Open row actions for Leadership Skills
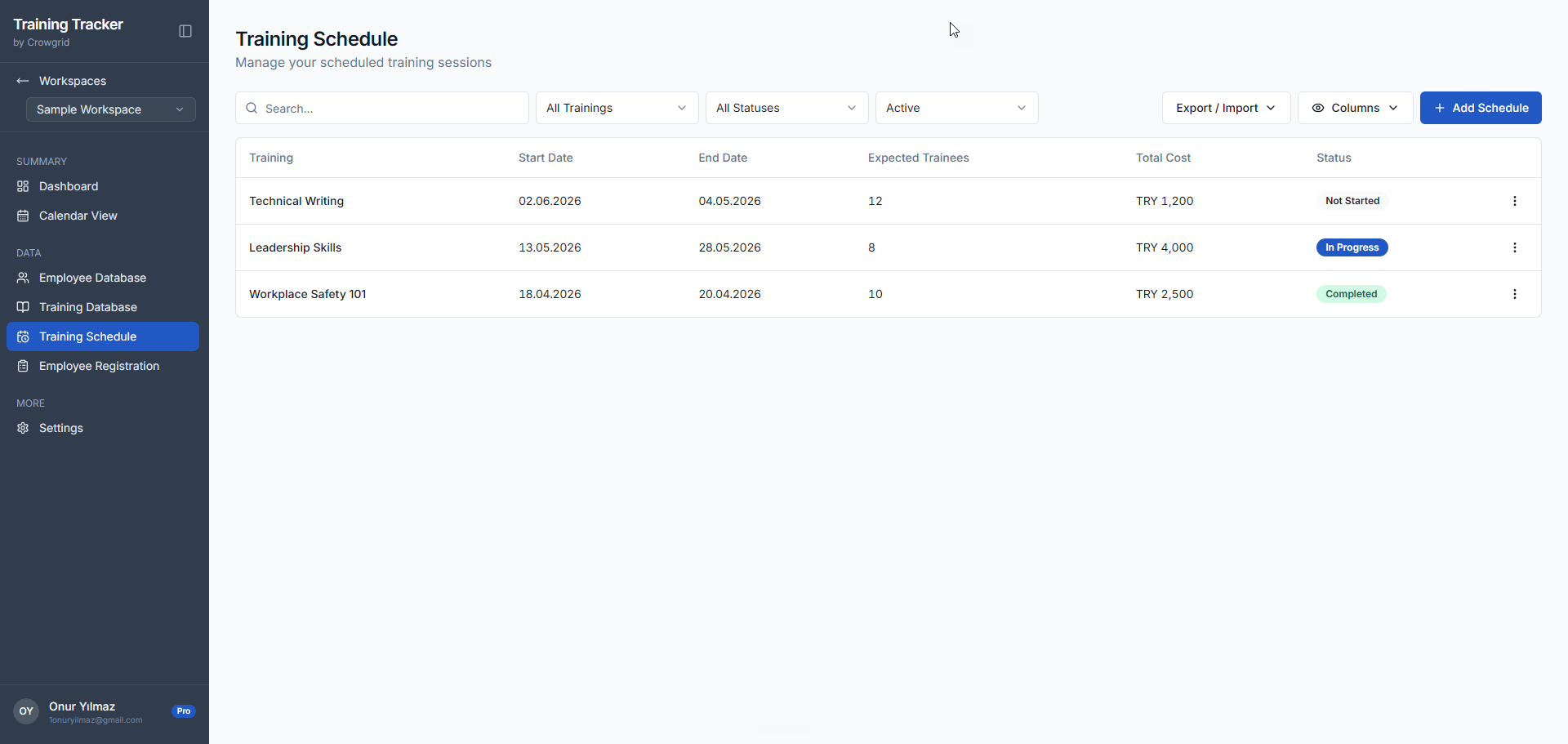The width and height of the screenshot is (1568, 744). [x=1515, y=247]
